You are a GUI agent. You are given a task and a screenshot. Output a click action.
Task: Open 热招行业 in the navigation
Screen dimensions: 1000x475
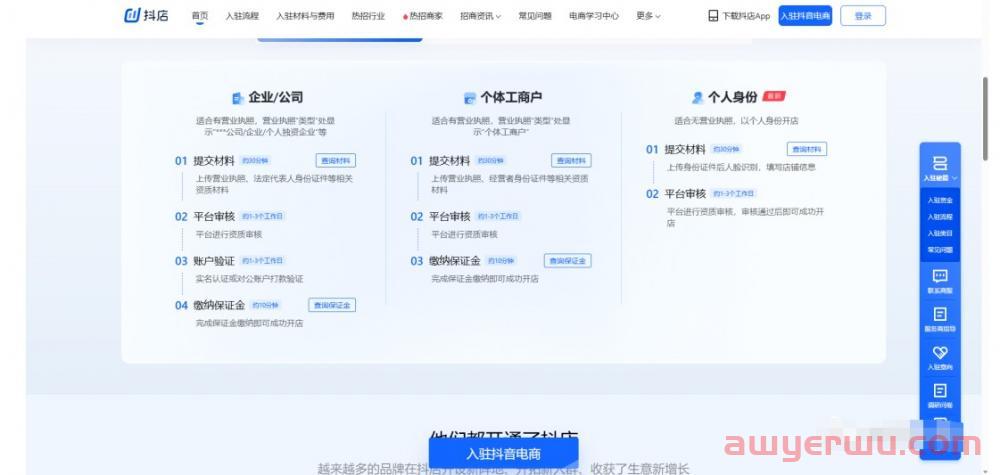click(x=368, y=16)
